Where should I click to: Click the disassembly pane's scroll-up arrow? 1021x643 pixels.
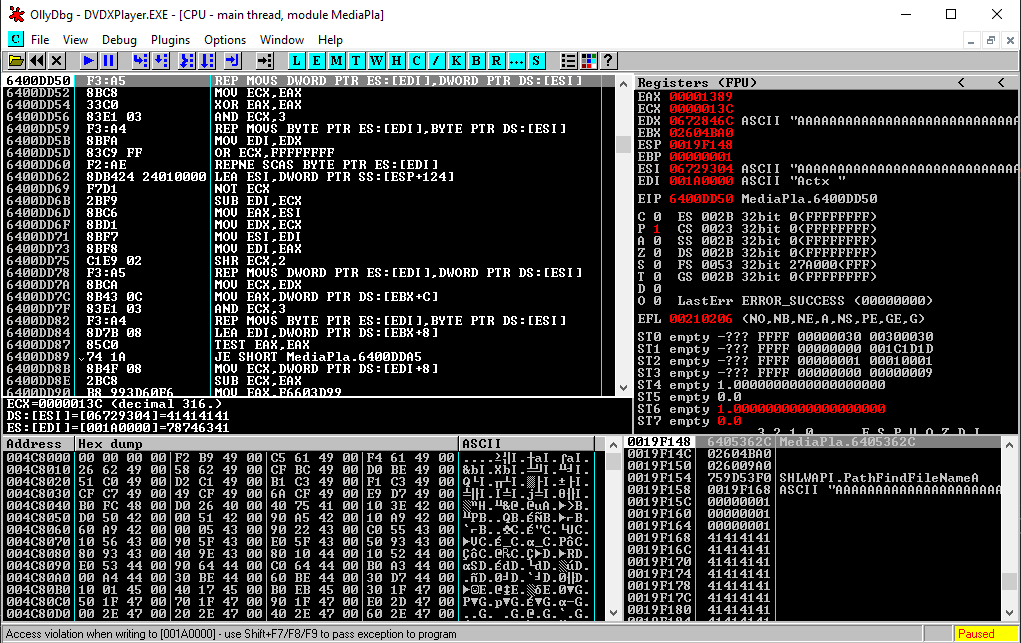click(623, 83)
